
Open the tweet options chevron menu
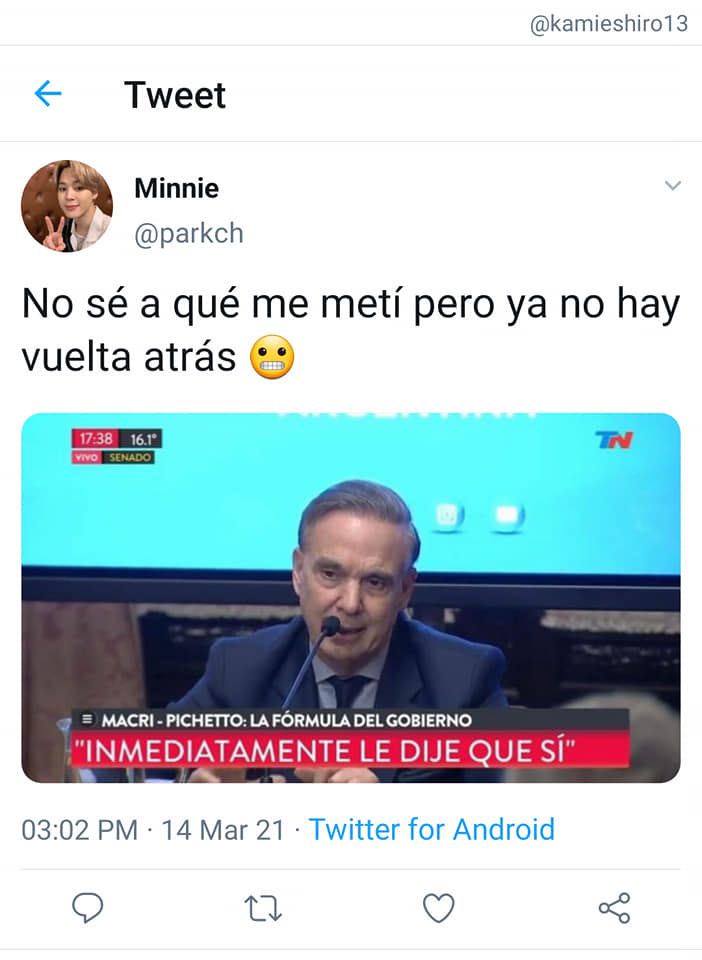(673, 185)
